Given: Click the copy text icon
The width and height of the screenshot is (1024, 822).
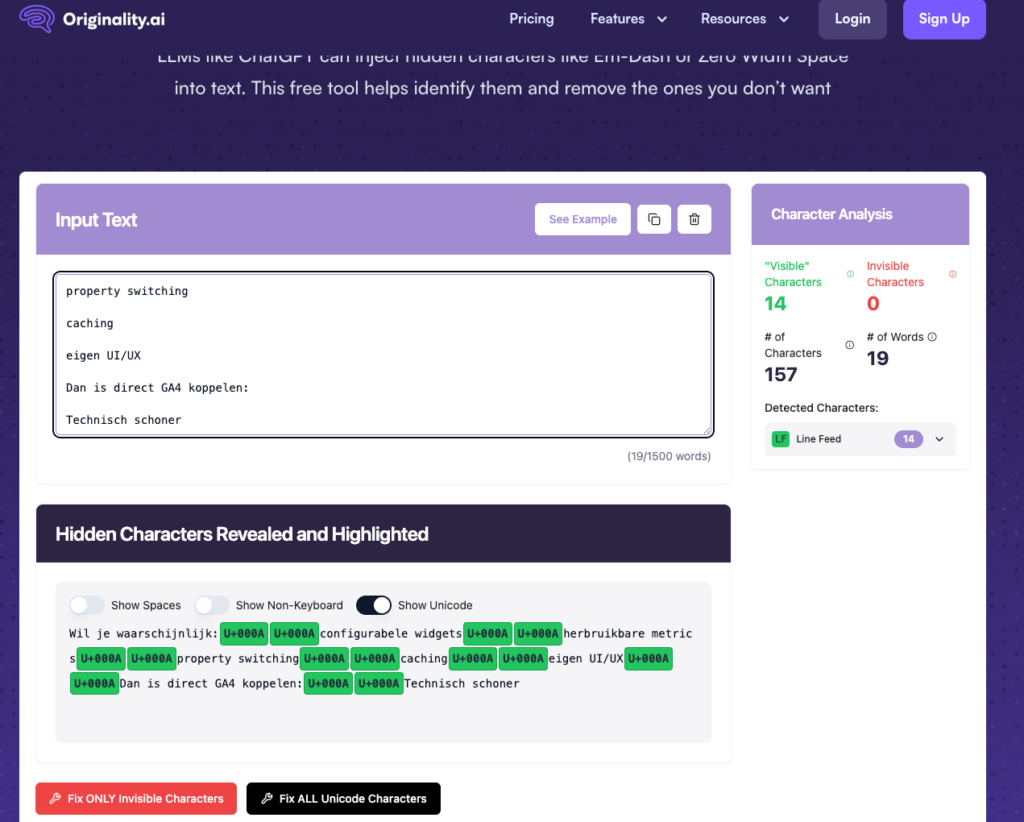Looking at the screenshot, I should (654, 219).
